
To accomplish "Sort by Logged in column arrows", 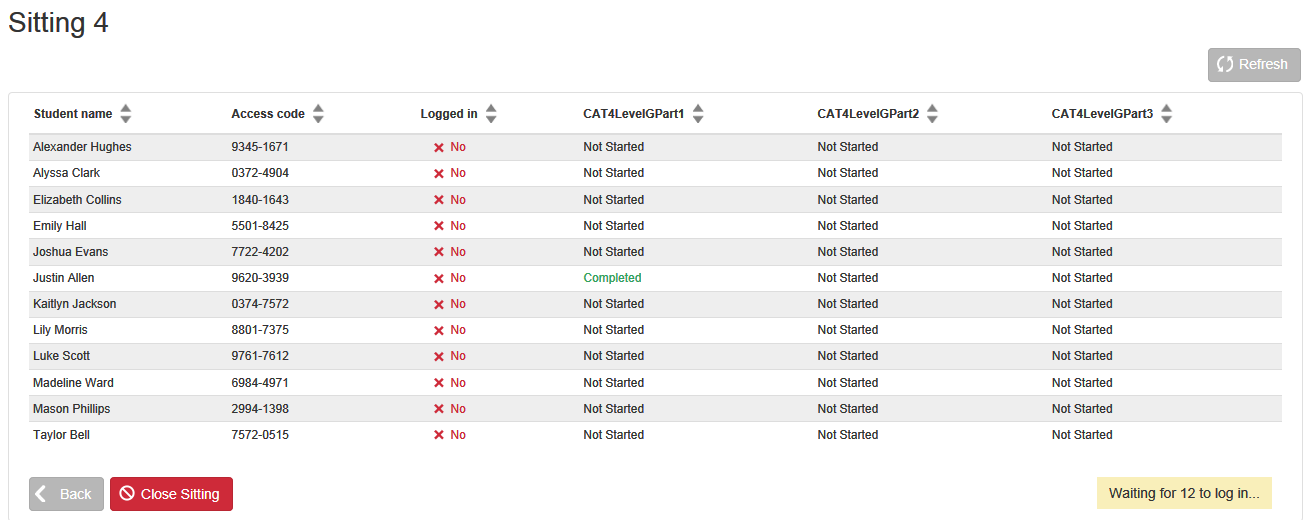I will click(491, 114).
